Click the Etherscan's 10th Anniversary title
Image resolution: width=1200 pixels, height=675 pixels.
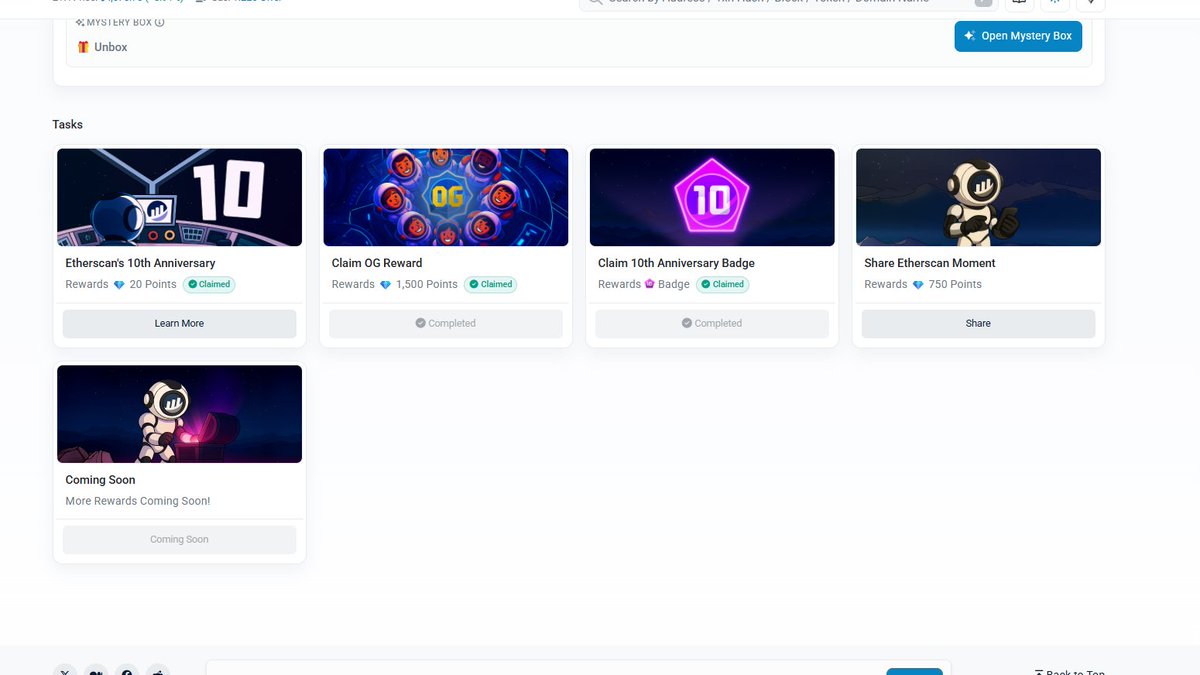[x=140, y=263]
